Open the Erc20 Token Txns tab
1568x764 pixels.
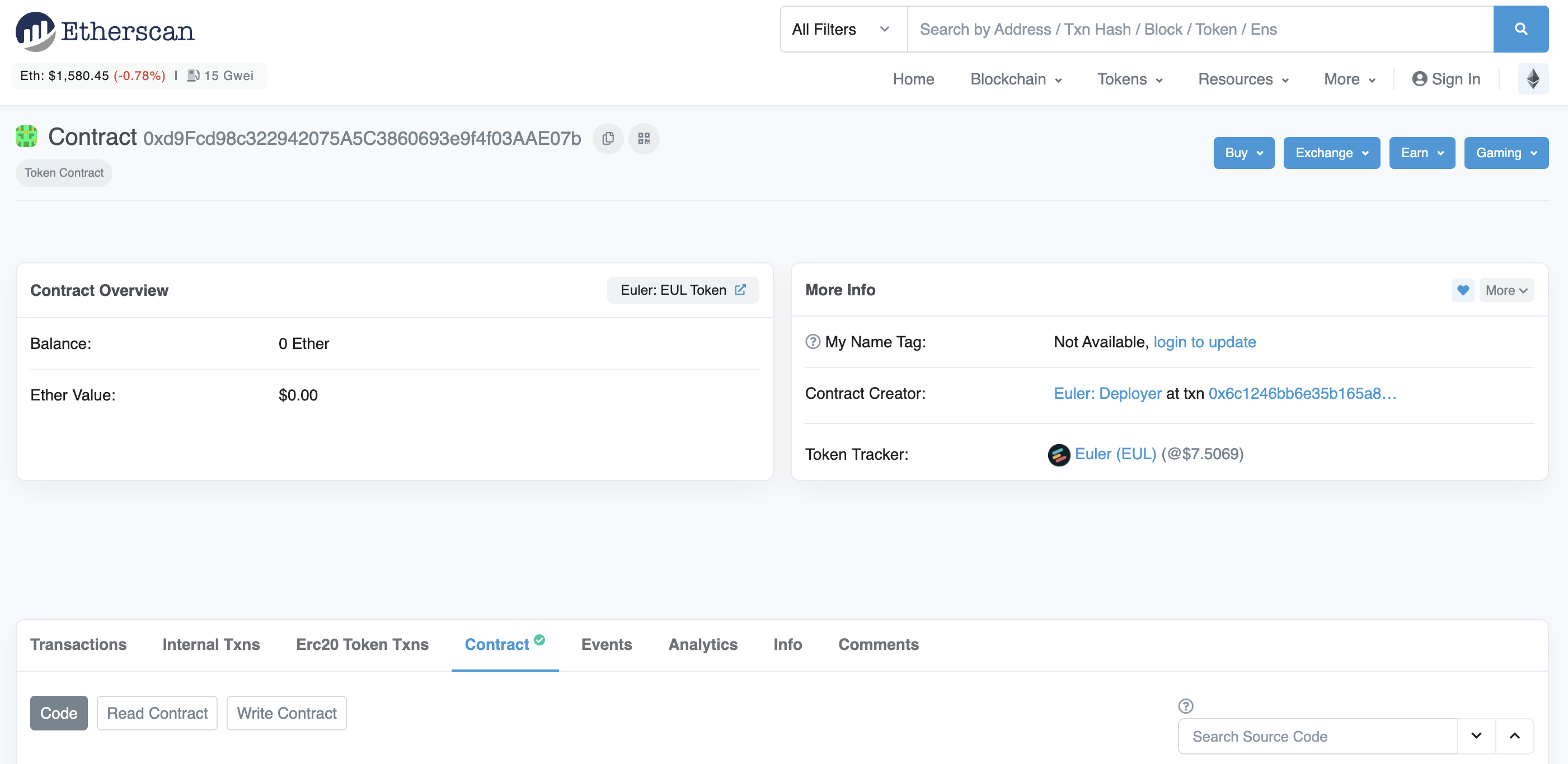[x=362, y=644]
